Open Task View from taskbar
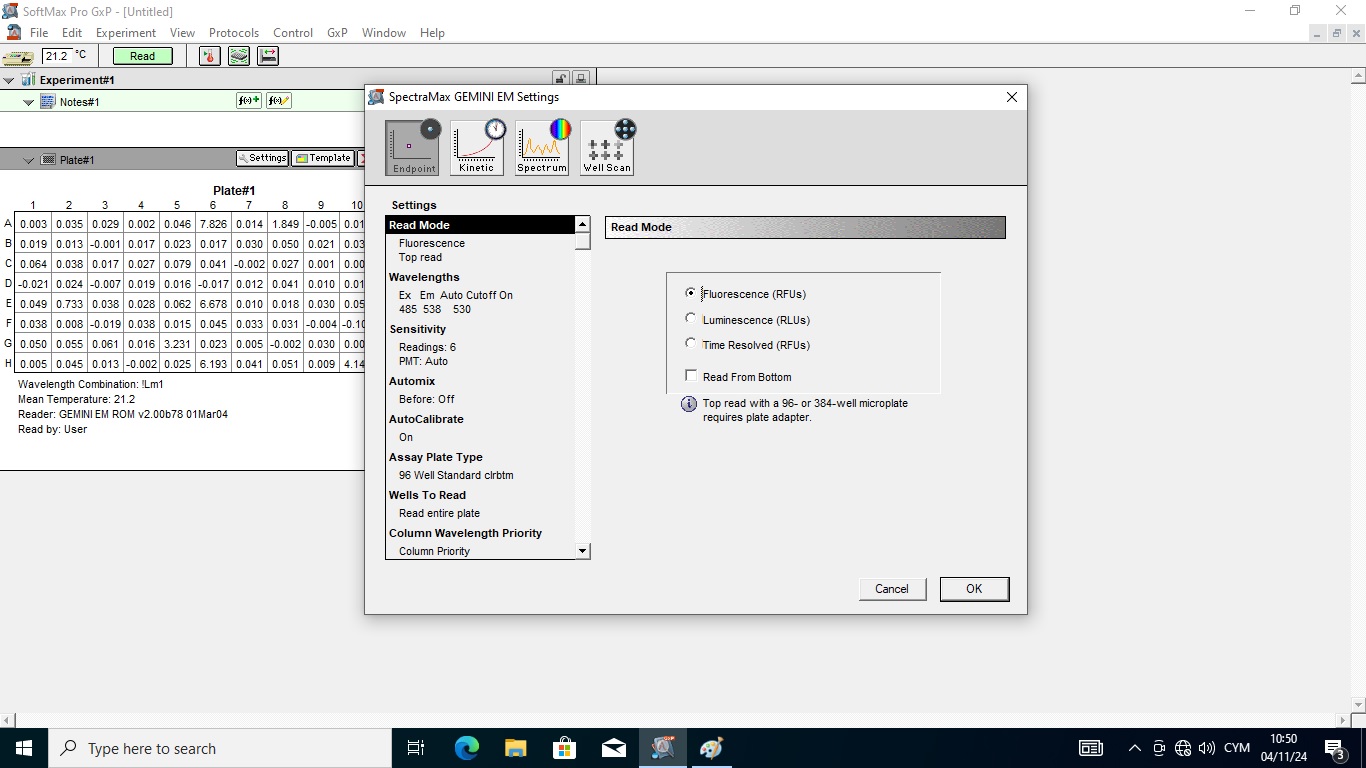 416,748
